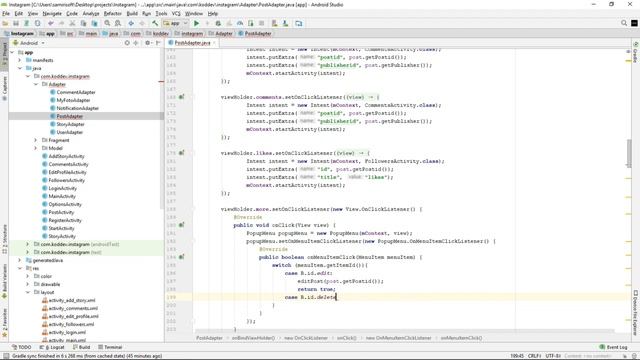Open the Device File Explorer side panel
The width and height of the screenshot is (640, 360).
636,313
